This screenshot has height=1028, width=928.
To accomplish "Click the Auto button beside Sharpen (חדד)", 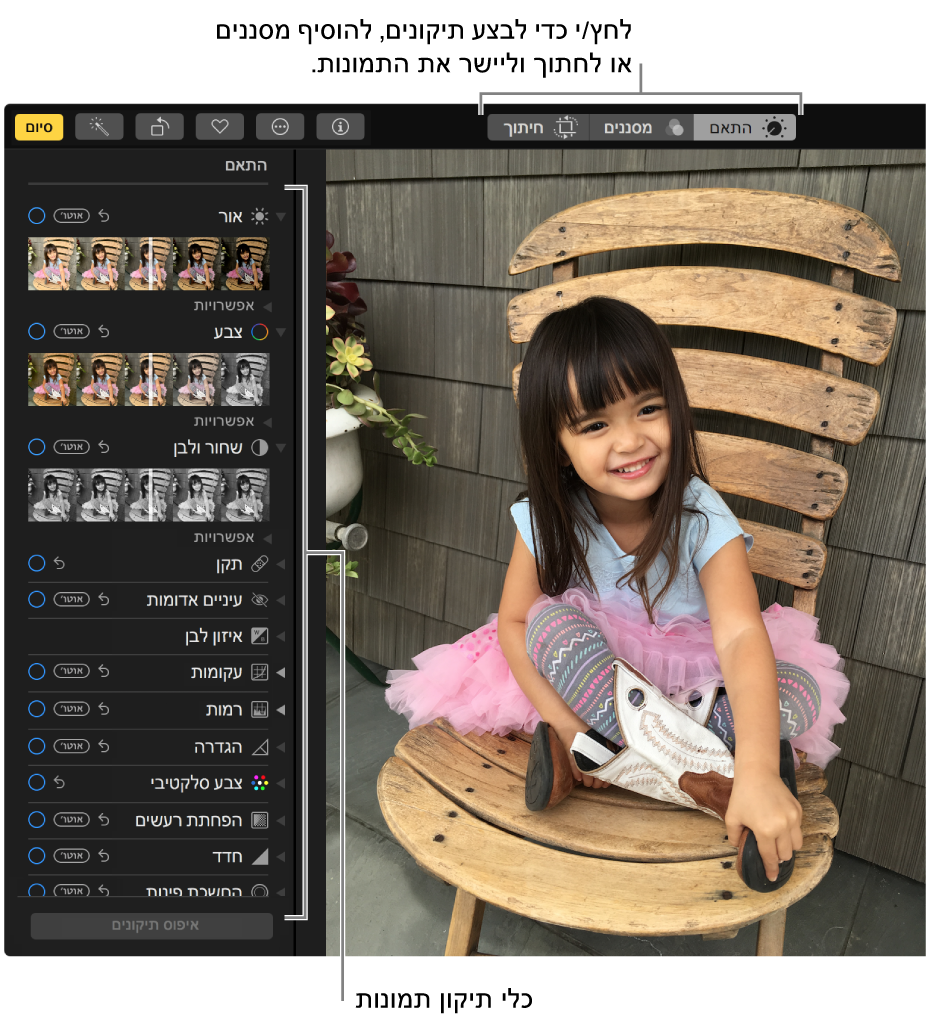I will (71, 856).
